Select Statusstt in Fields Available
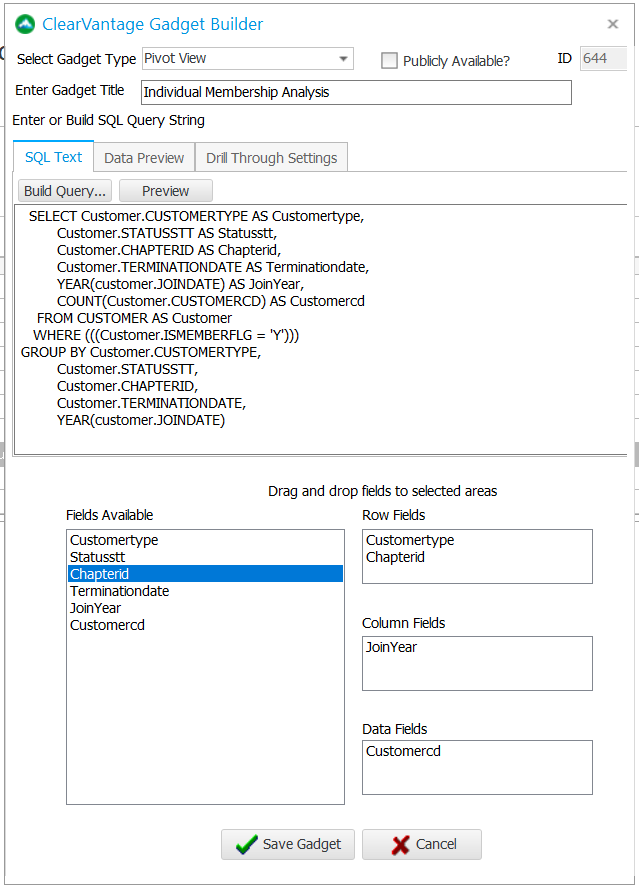639x886 pixels. point(205,557)
